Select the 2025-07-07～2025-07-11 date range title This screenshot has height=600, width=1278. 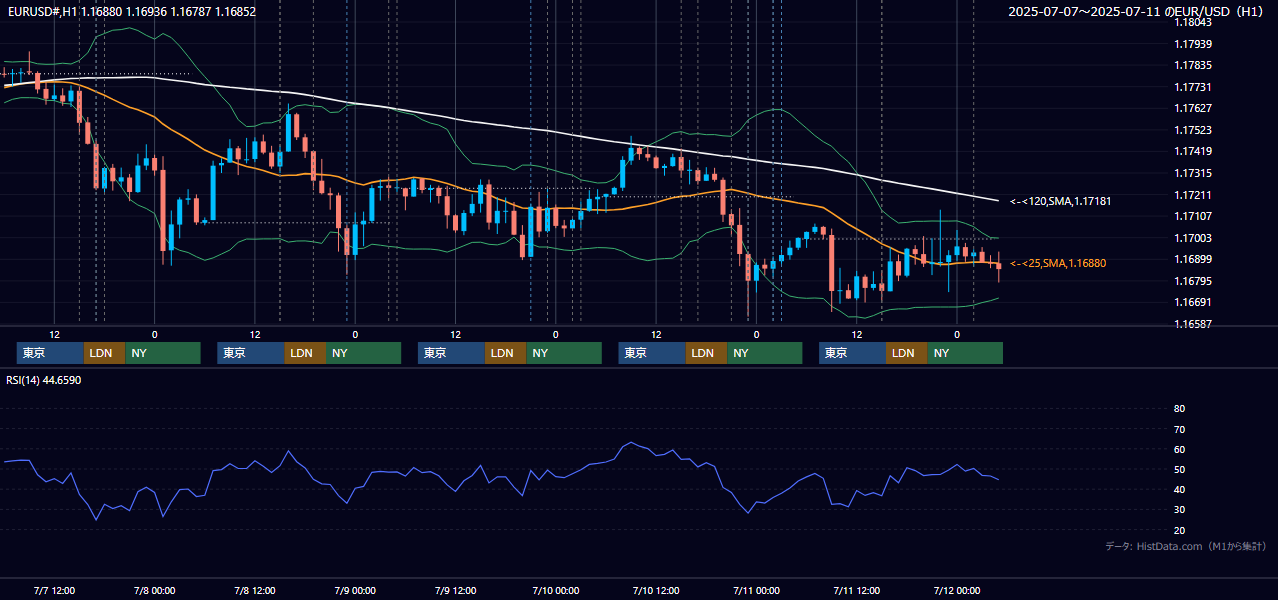coord(1137,12)
